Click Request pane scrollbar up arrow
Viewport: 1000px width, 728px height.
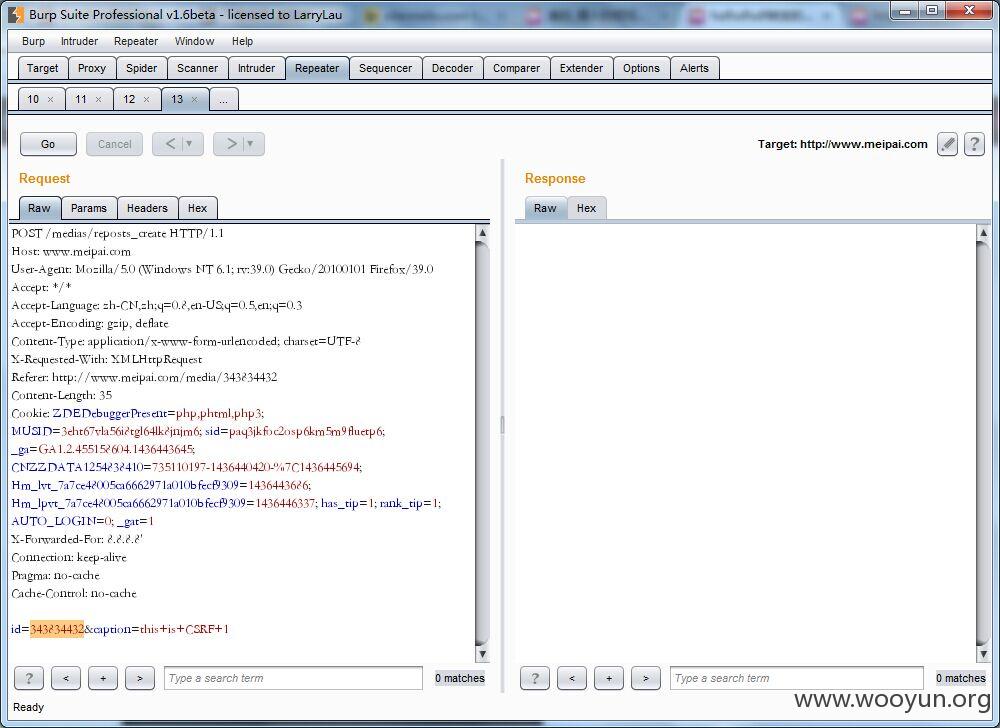(x=483, y=233)
